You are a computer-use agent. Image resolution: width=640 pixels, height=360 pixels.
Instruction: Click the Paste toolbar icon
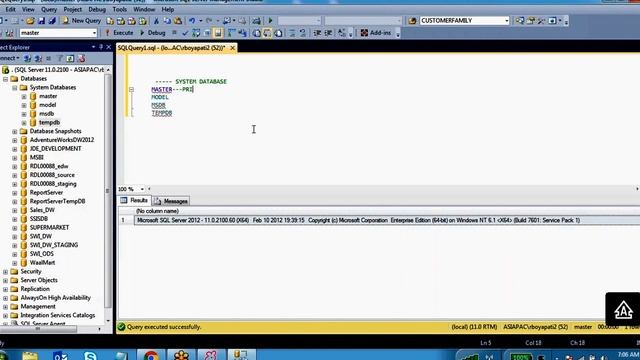(x=178, y=21)
